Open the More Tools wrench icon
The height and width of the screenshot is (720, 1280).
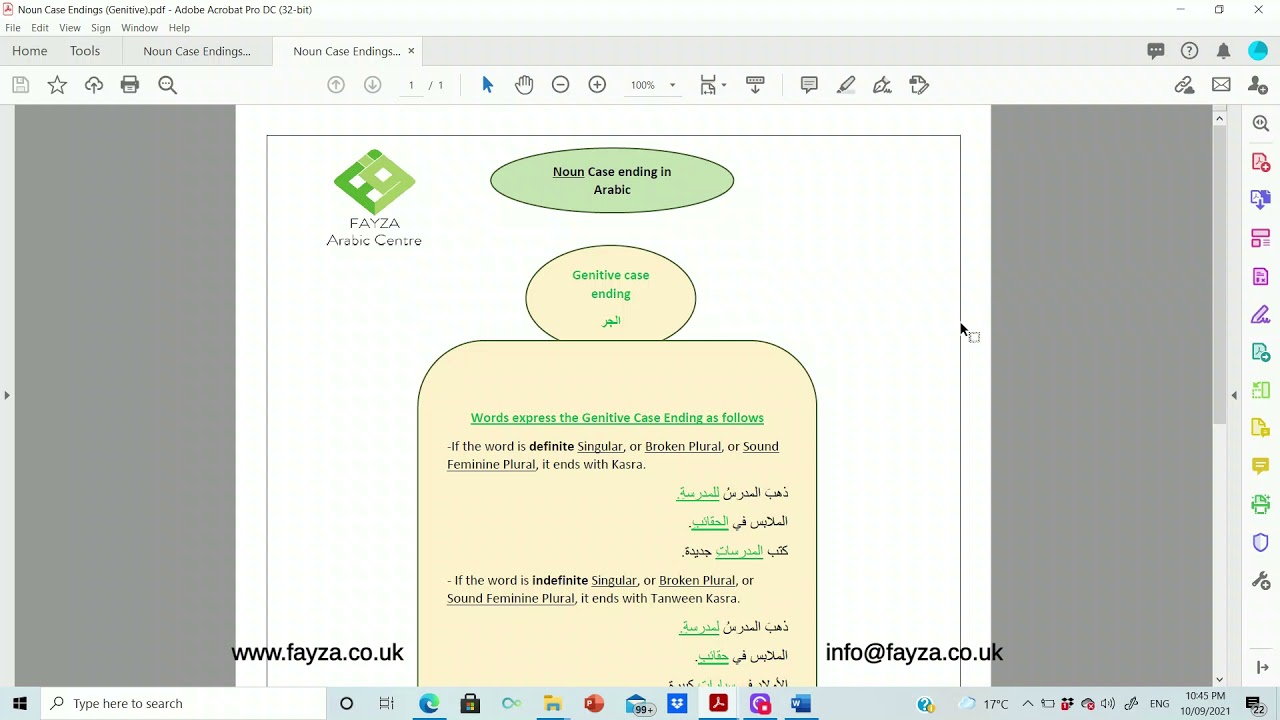click(x=1261, y=581)
